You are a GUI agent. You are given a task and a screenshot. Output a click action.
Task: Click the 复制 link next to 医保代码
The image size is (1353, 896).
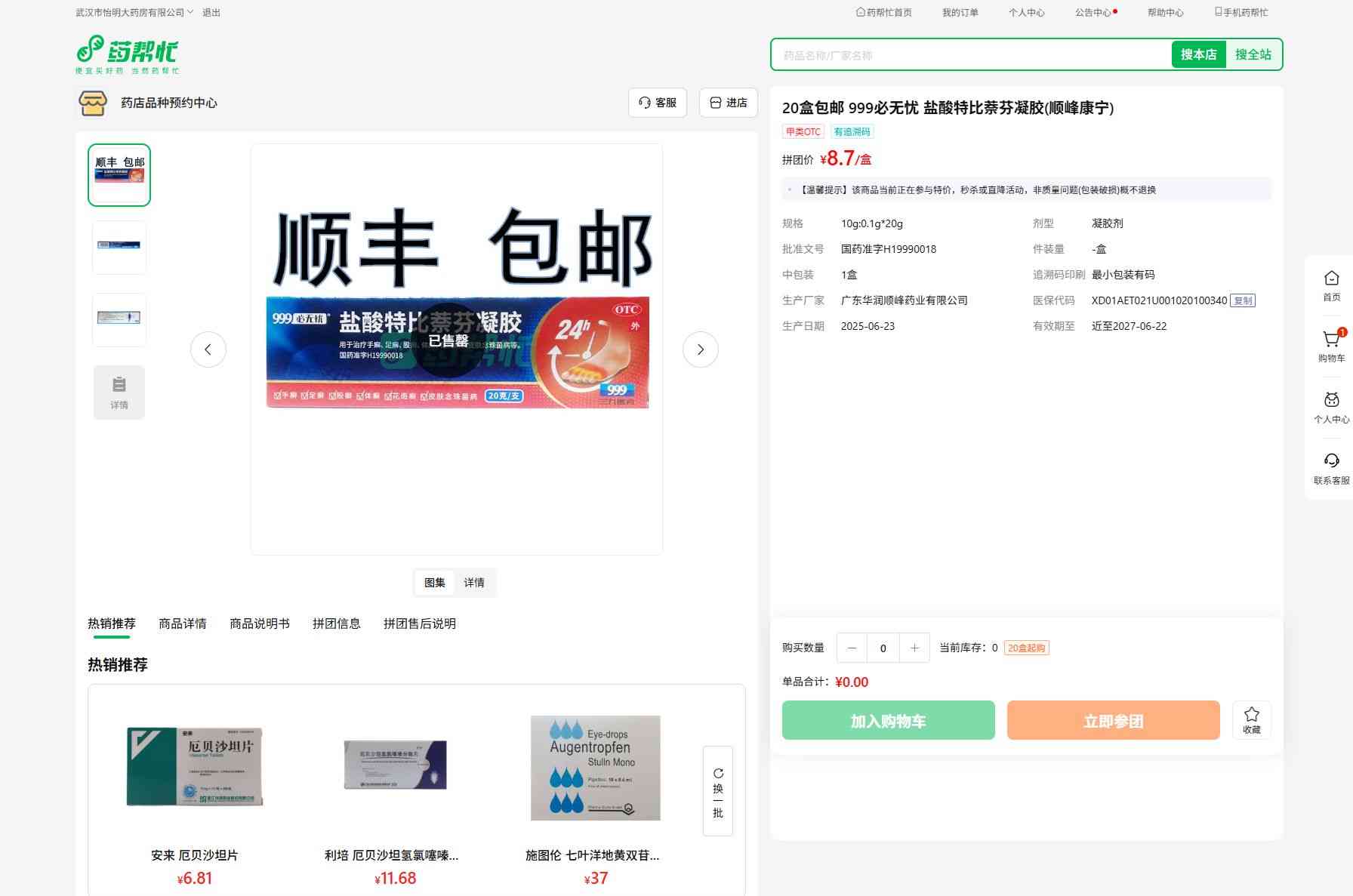[x=1242, y=300]
